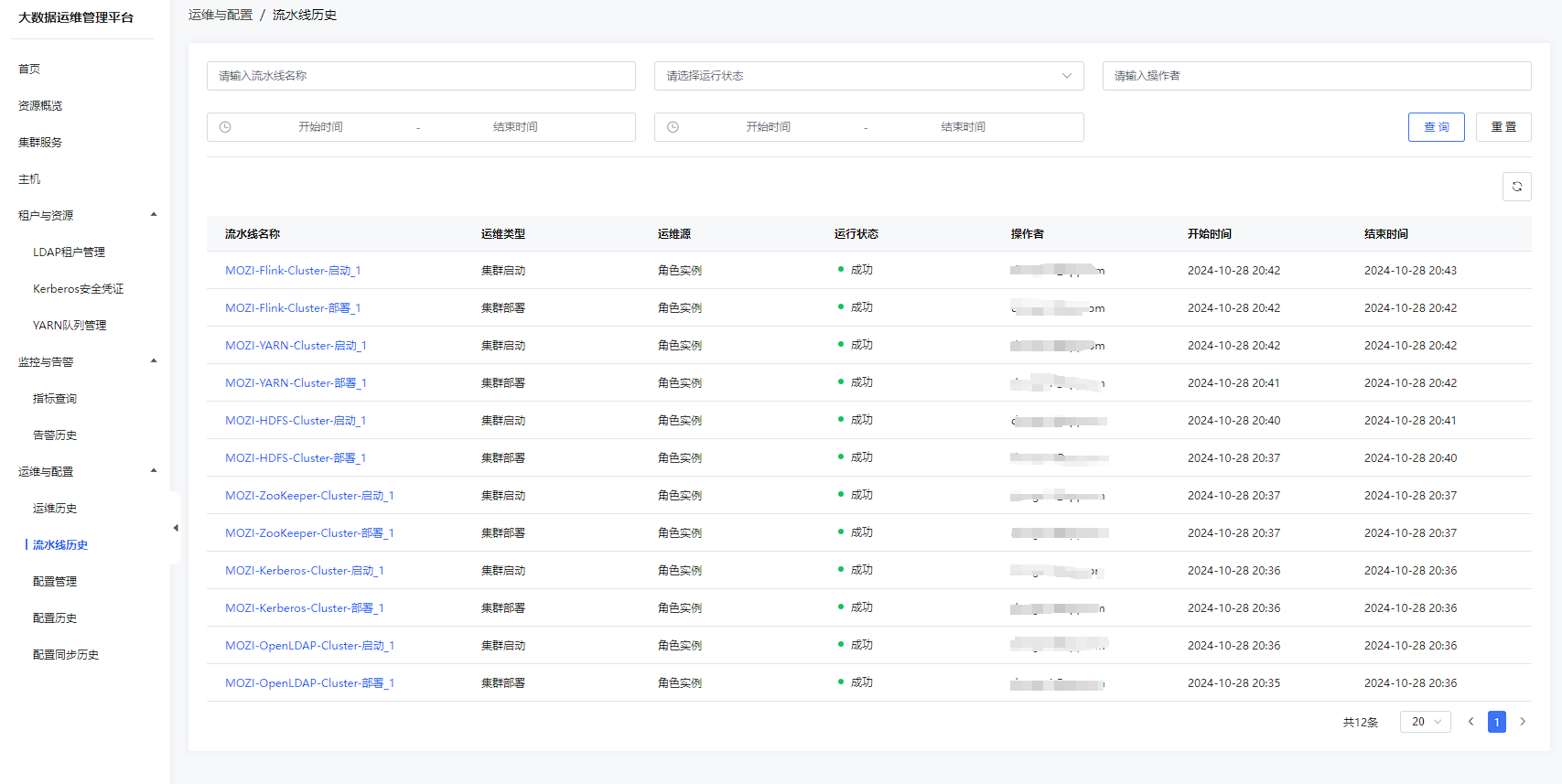
Task: Open MOZI-Kerberos-Cluster-部署_1 pipeline link
Action: [x=305, y=607]
